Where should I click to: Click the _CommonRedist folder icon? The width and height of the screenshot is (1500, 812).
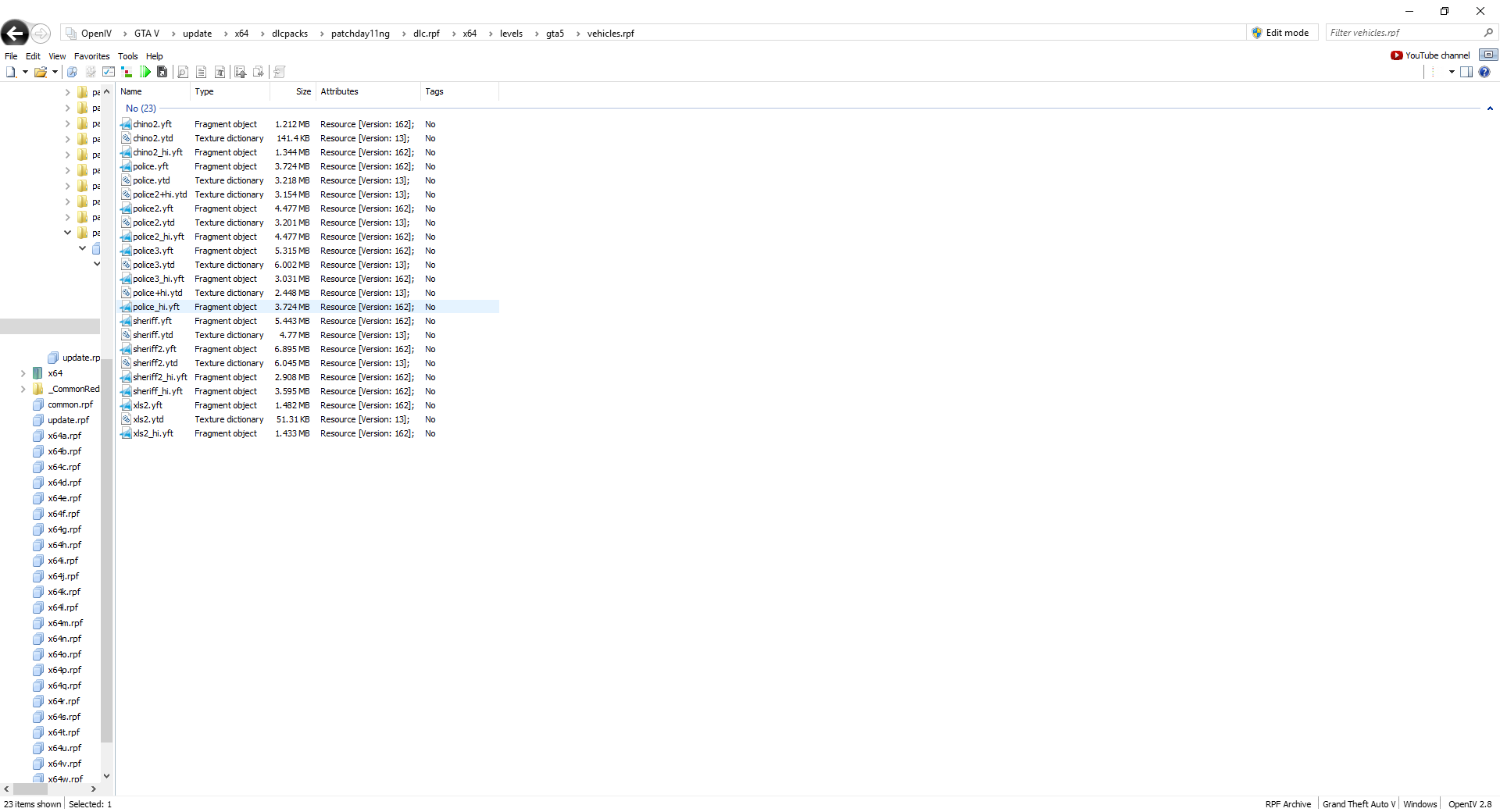(37, 389)
